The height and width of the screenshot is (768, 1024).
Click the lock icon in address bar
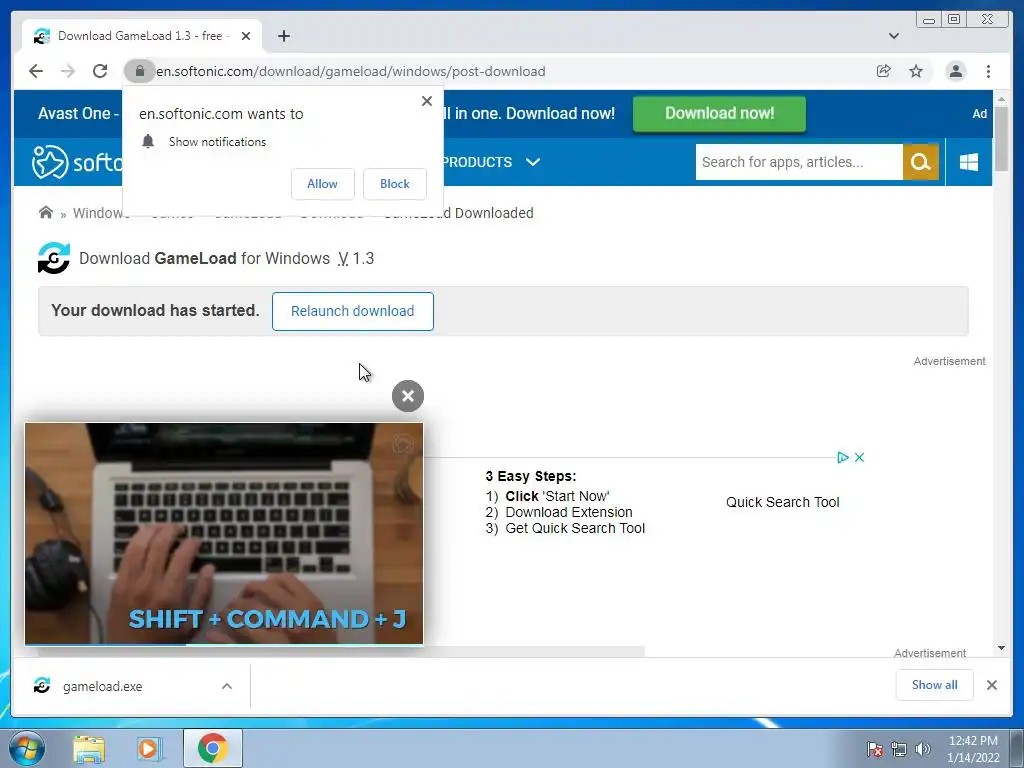[x=139, y=71]
